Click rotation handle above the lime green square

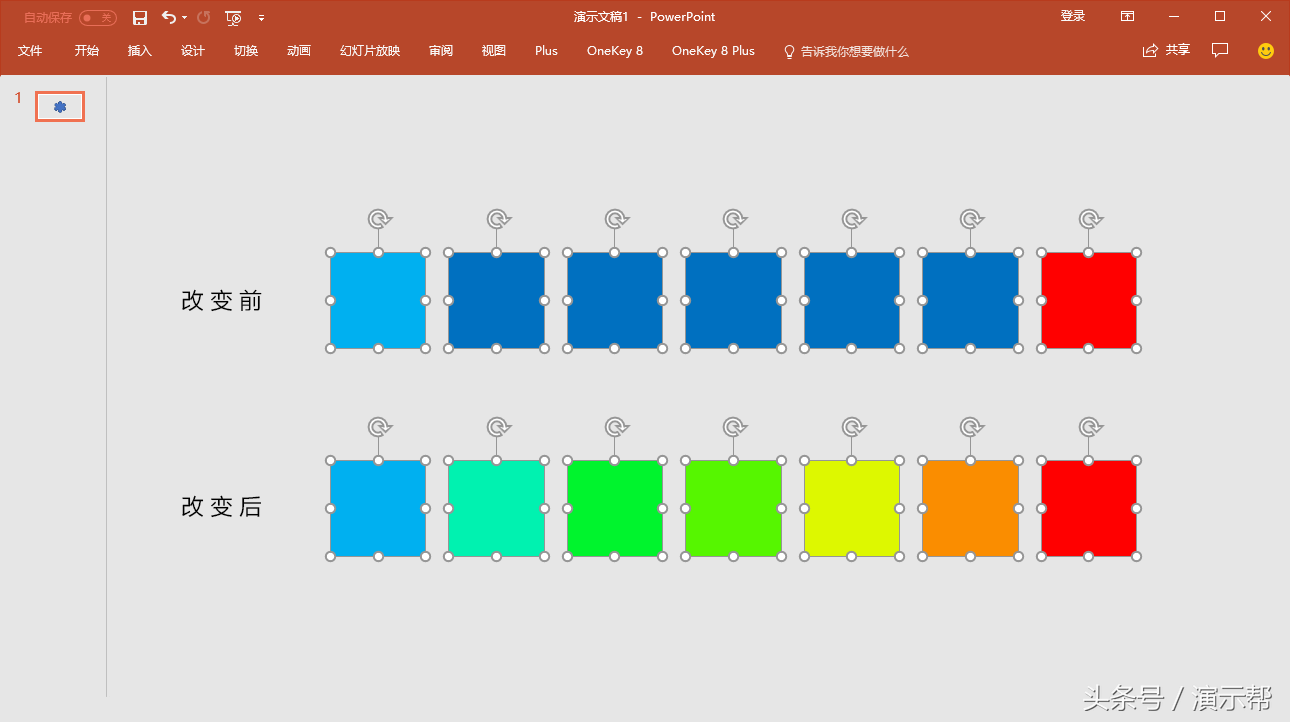[x=734, y=427]
